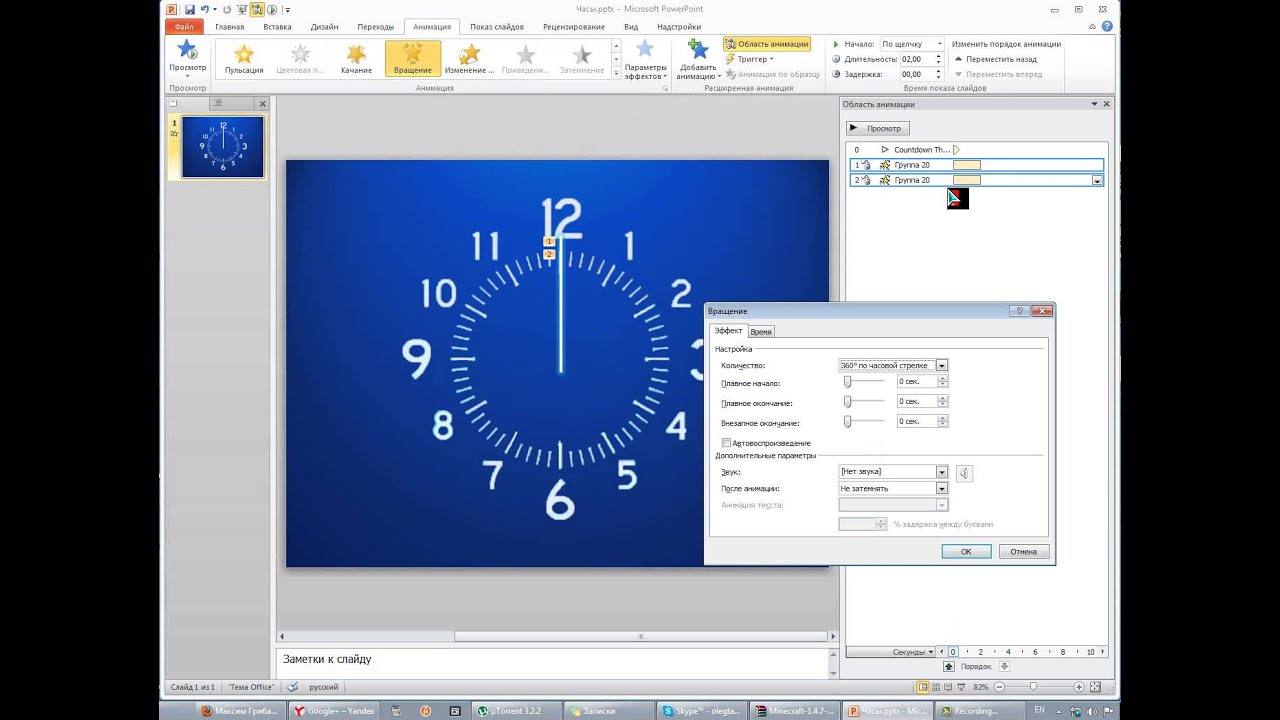
Task: Switch to the Время tab in dialog
Action: [761, 331]
